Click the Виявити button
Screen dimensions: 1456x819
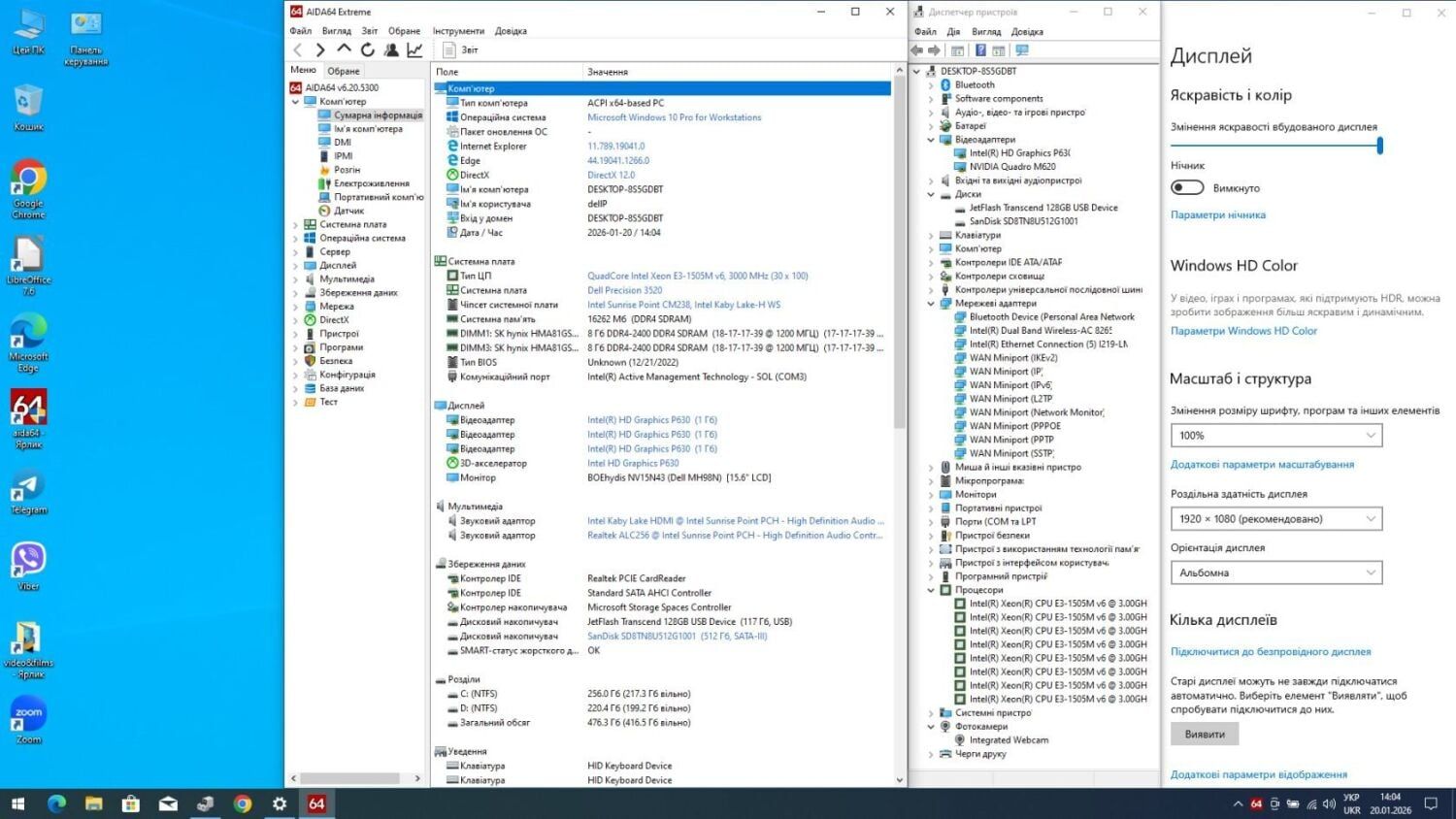(1204, 735)
